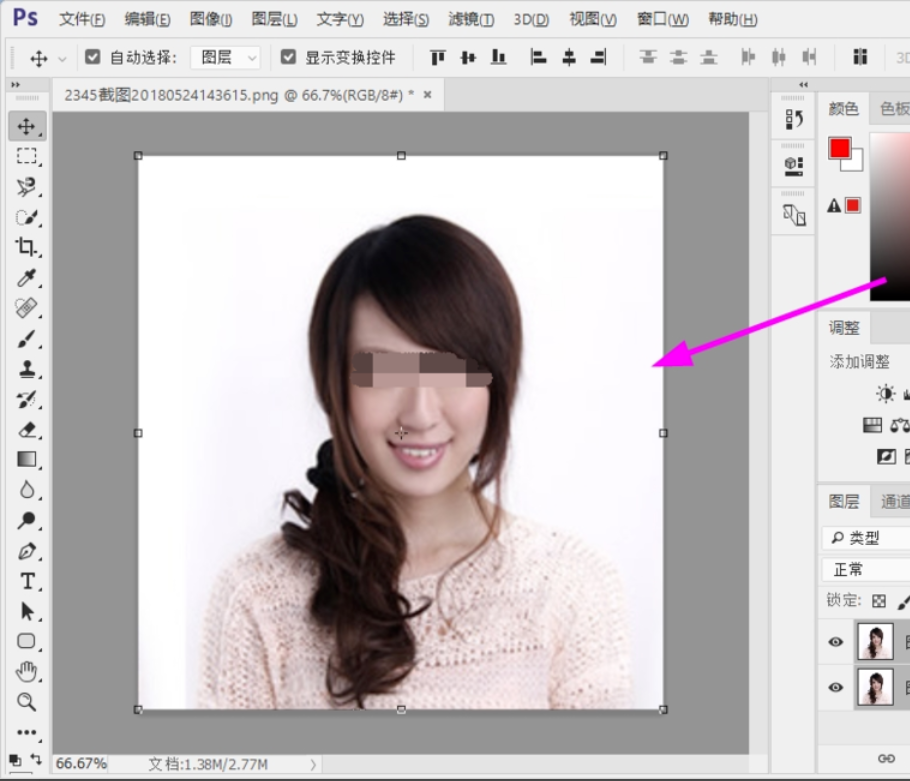Select the Hand tool
This screenshot has width=910, height=781.
27,671
